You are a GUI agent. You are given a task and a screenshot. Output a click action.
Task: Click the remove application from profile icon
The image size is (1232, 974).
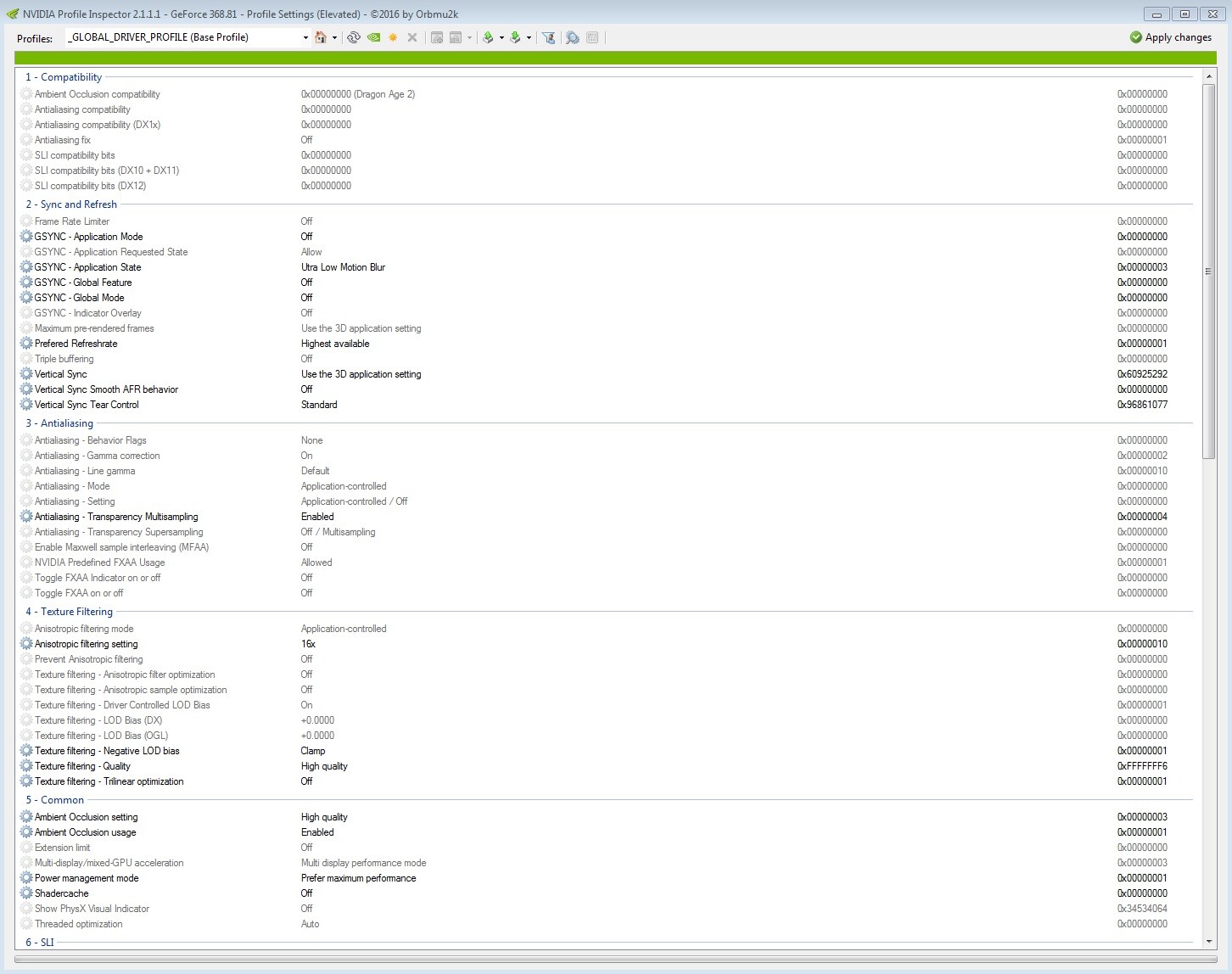(x=456, y=37)
